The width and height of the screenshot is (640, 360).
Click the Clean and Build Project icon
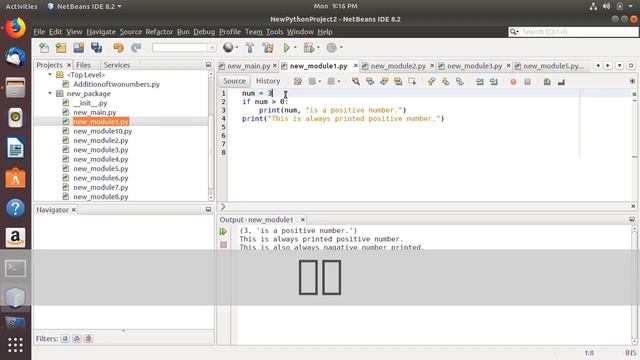[x=268, y=48]
